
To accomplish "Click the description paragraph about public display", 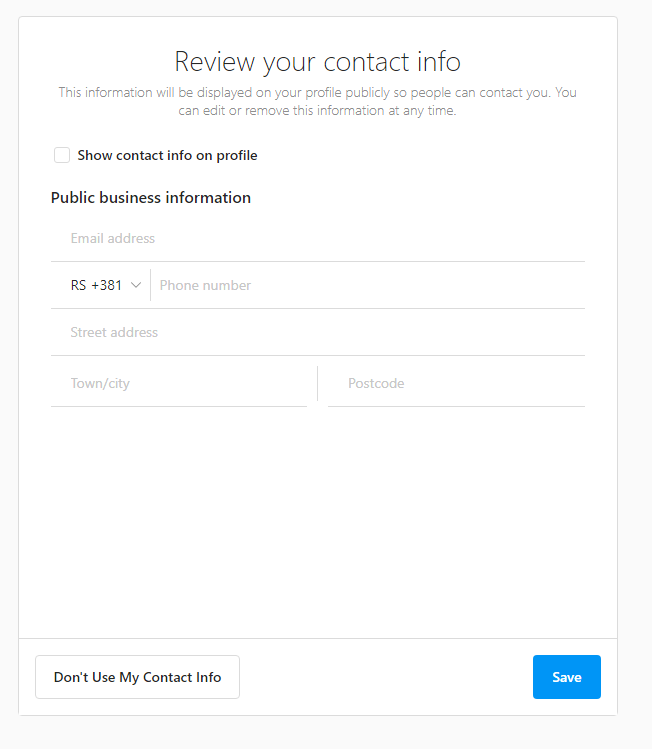I will coord(318,101).
